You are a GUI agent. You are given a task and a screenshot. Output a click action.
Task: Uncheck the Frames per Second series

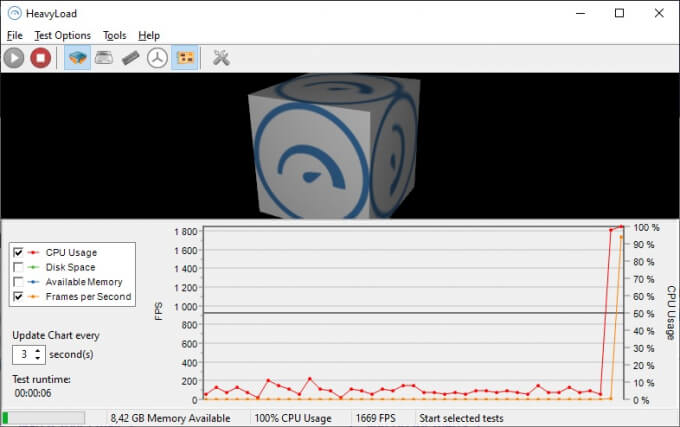tap(18, 297)
